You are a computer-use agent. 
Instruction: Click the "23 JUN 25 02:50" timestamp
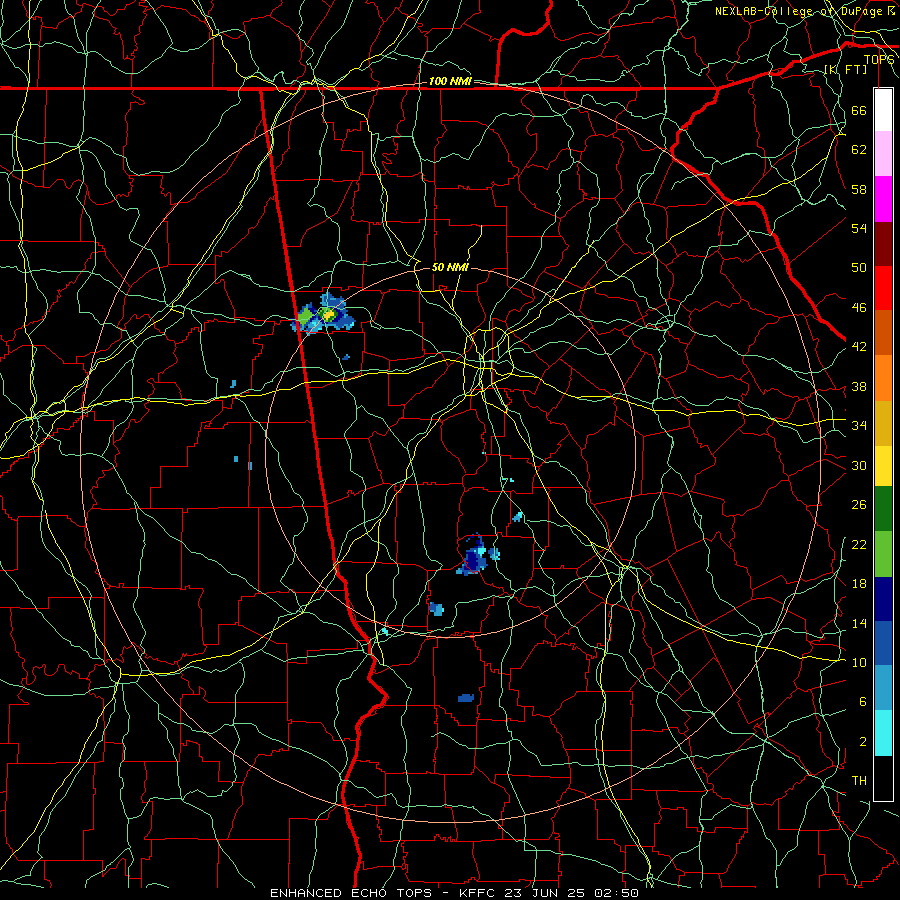click(572, 893)
